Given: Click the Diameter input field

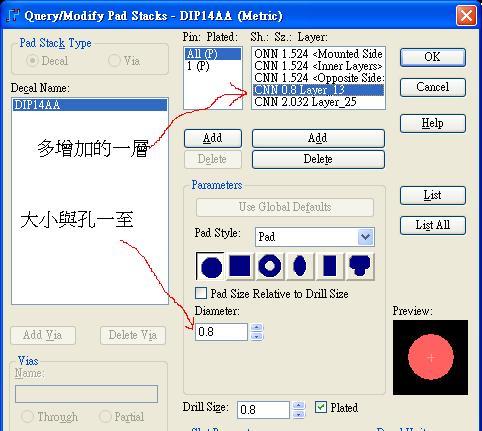Looking at the screenshot, I should point(221,332).
